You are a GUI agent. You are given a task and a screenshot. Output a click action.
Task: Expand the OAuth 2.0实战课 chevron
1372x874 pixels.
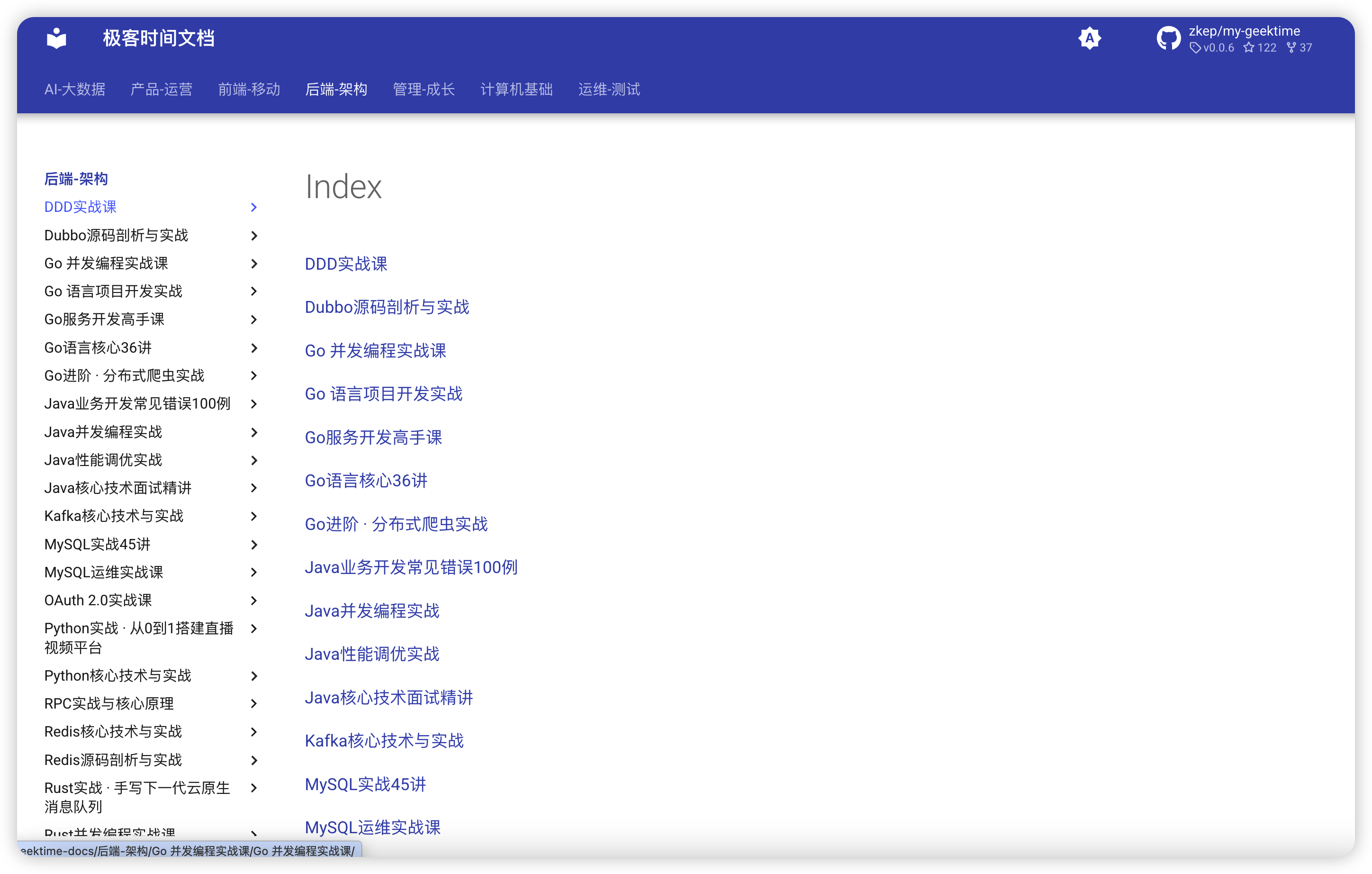pos(254,601)
